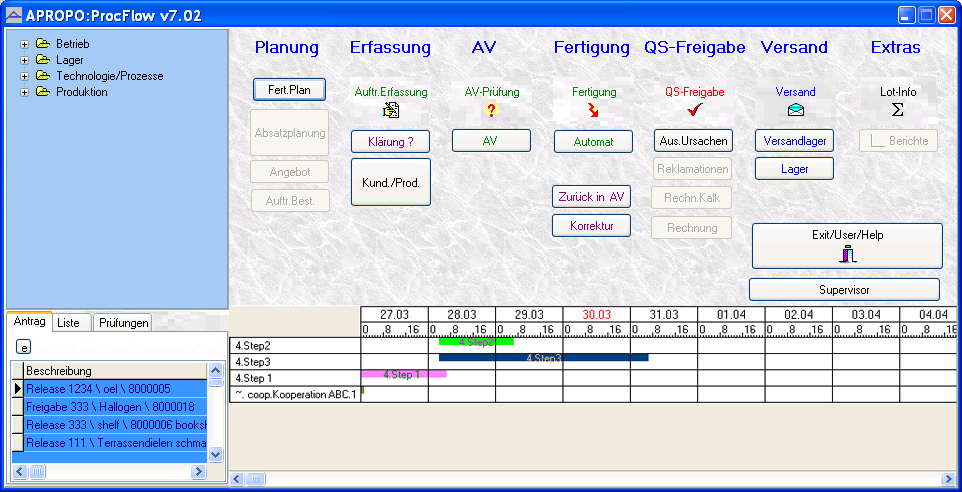Expand the Lager tree node
This screenshot has height=492, width=962.
[24, 60]
